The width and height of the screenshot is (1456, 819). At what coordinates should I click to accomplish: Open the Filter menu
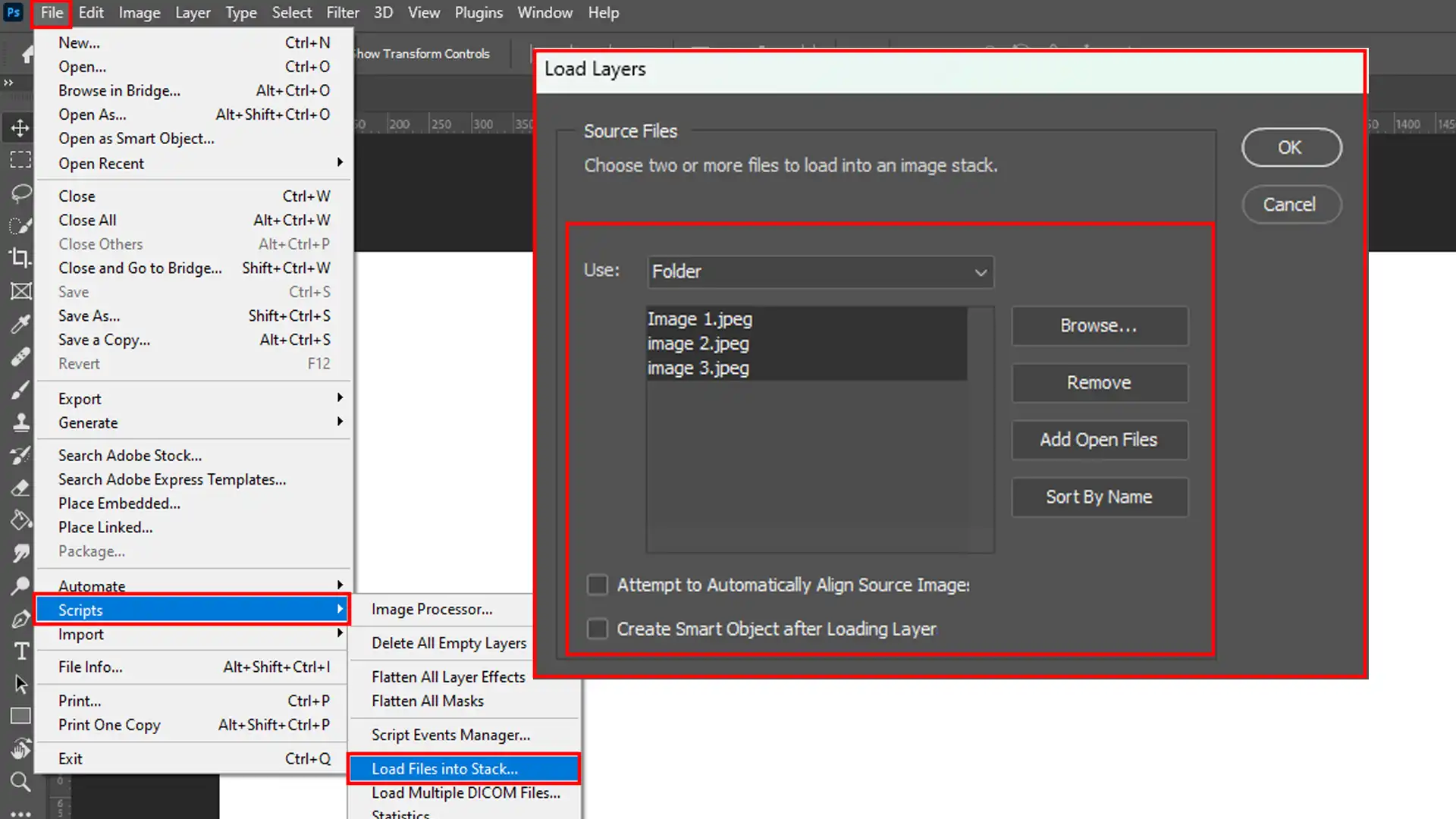click(343, 13)
